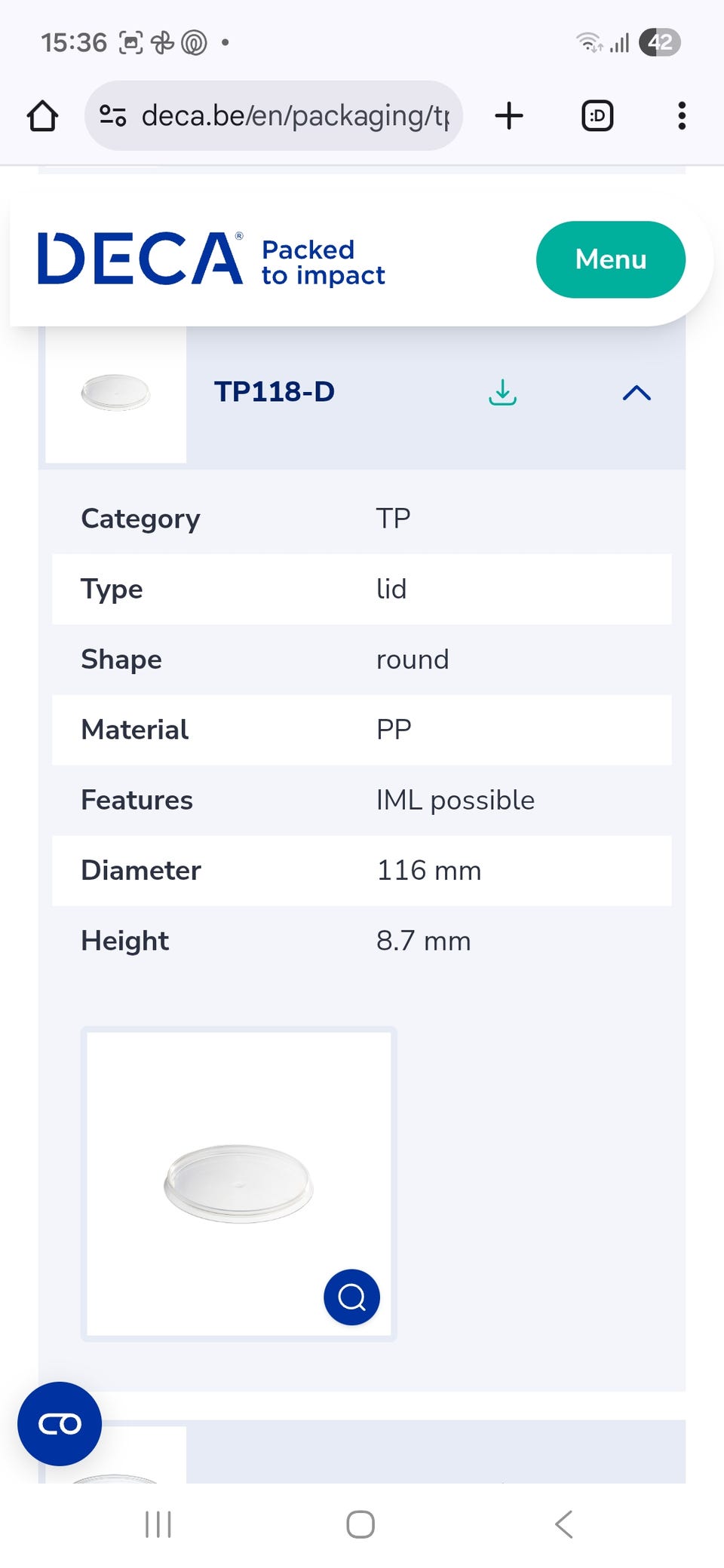Open the green Menu button
This screenshot has height=1568, width=724.
(x=610, y=259)
